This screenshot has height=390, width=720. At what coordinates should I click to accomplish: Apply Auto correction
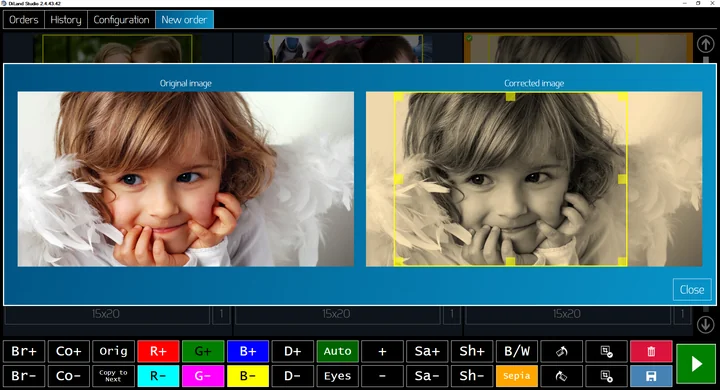338,351
